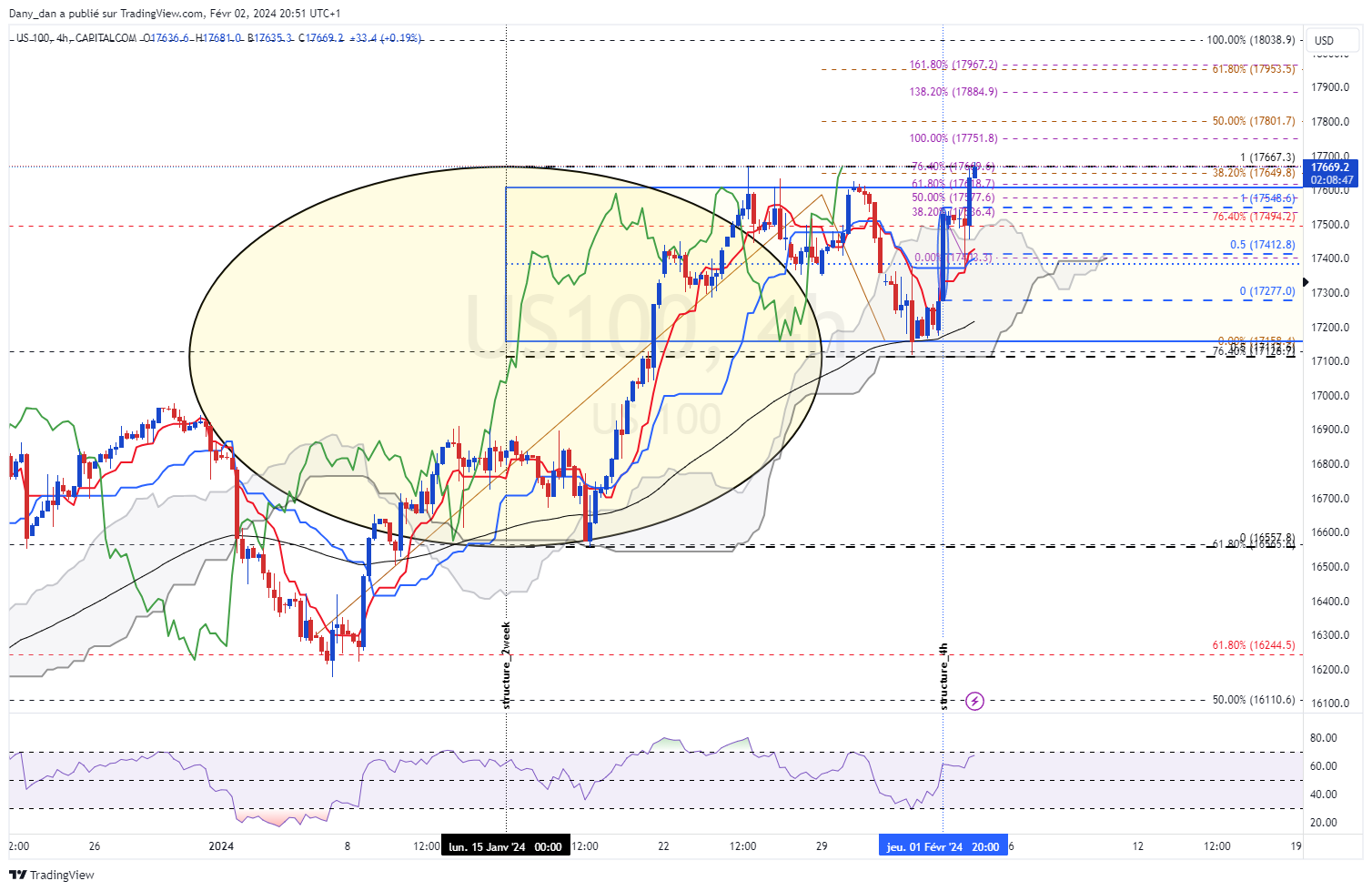Select the date marker jeu. 01 Févr '24
The image size is (1372, 891).
click(943, 846)
